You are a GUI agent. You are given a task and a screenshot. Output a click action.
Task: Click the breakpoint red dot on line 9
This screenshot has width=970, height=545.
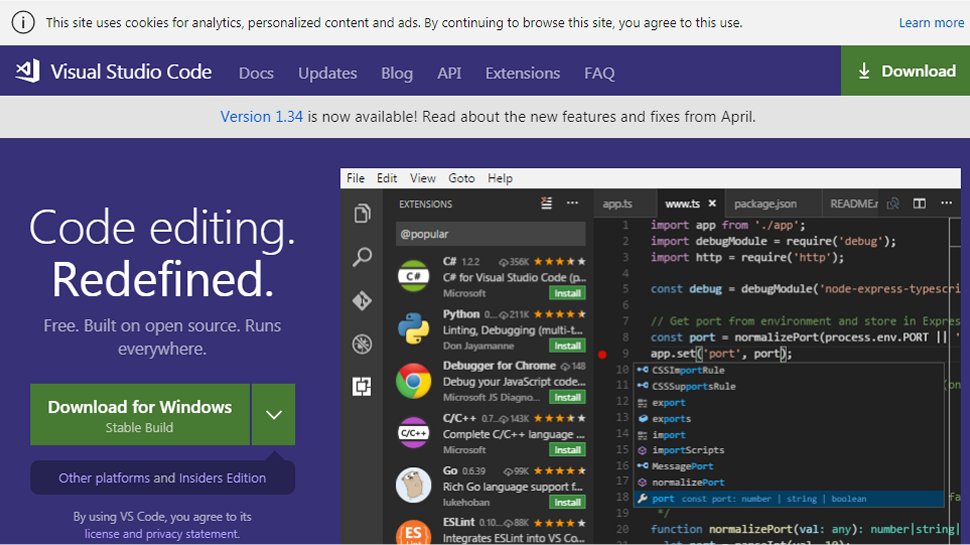click(602, 354)
